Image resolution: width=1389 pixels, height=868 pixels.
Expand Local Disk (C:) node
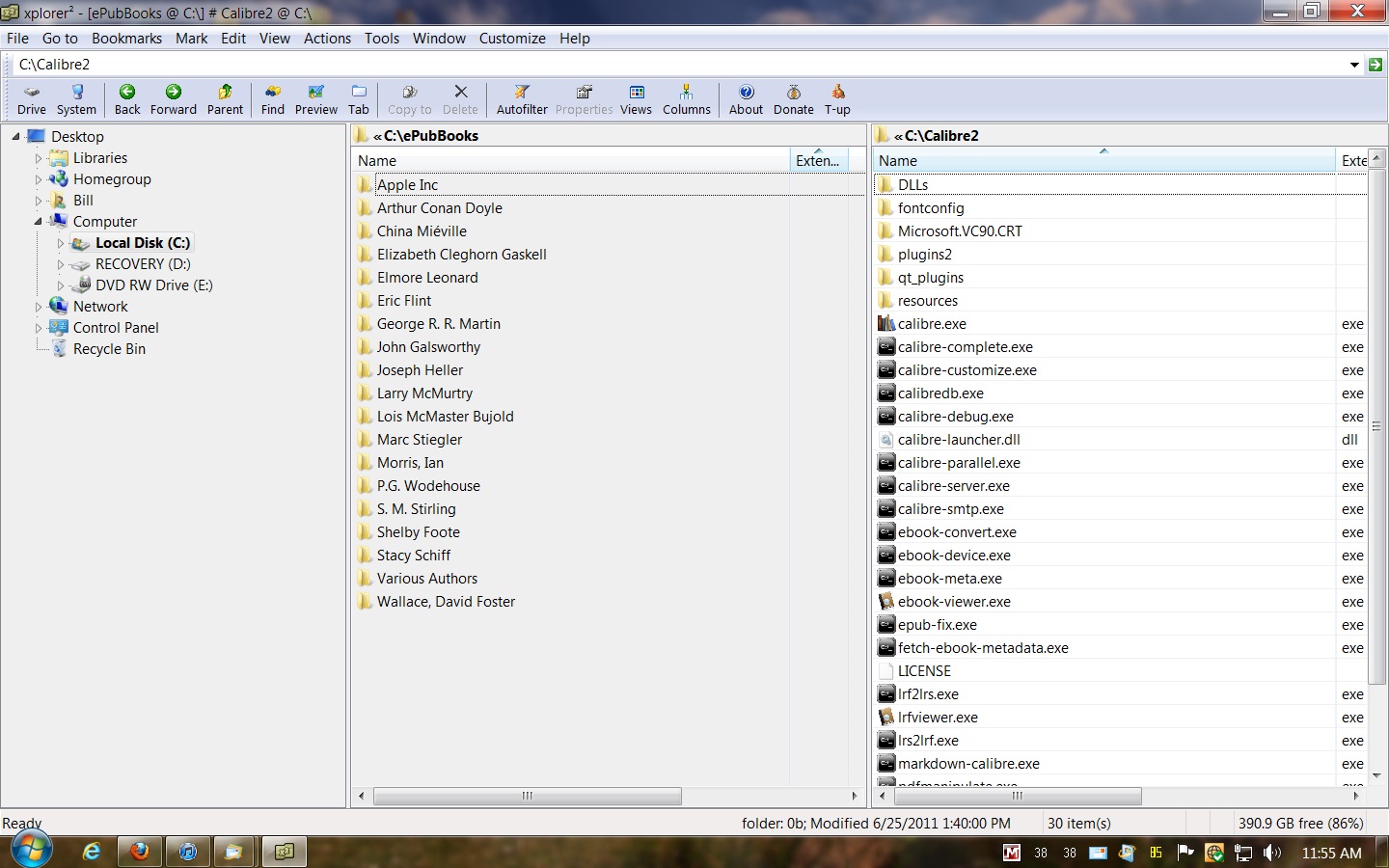61,243
